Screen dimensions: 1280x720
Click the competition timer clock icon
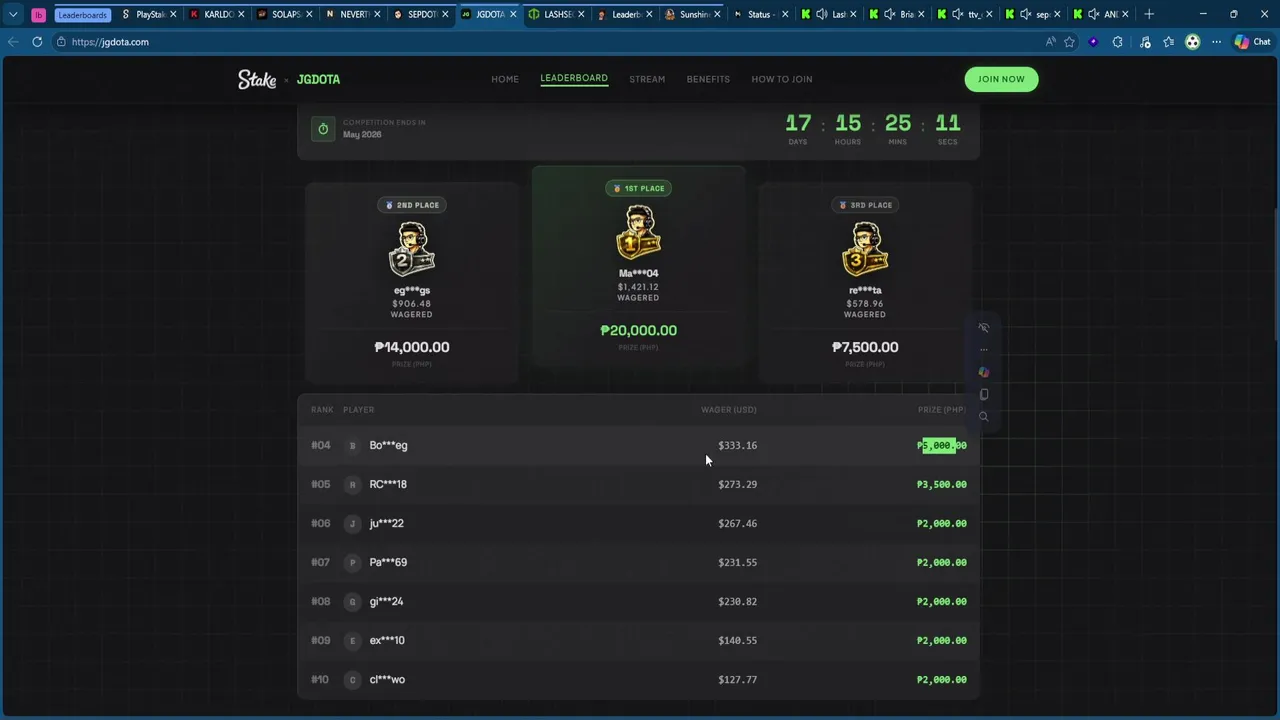tap(323, 129)
